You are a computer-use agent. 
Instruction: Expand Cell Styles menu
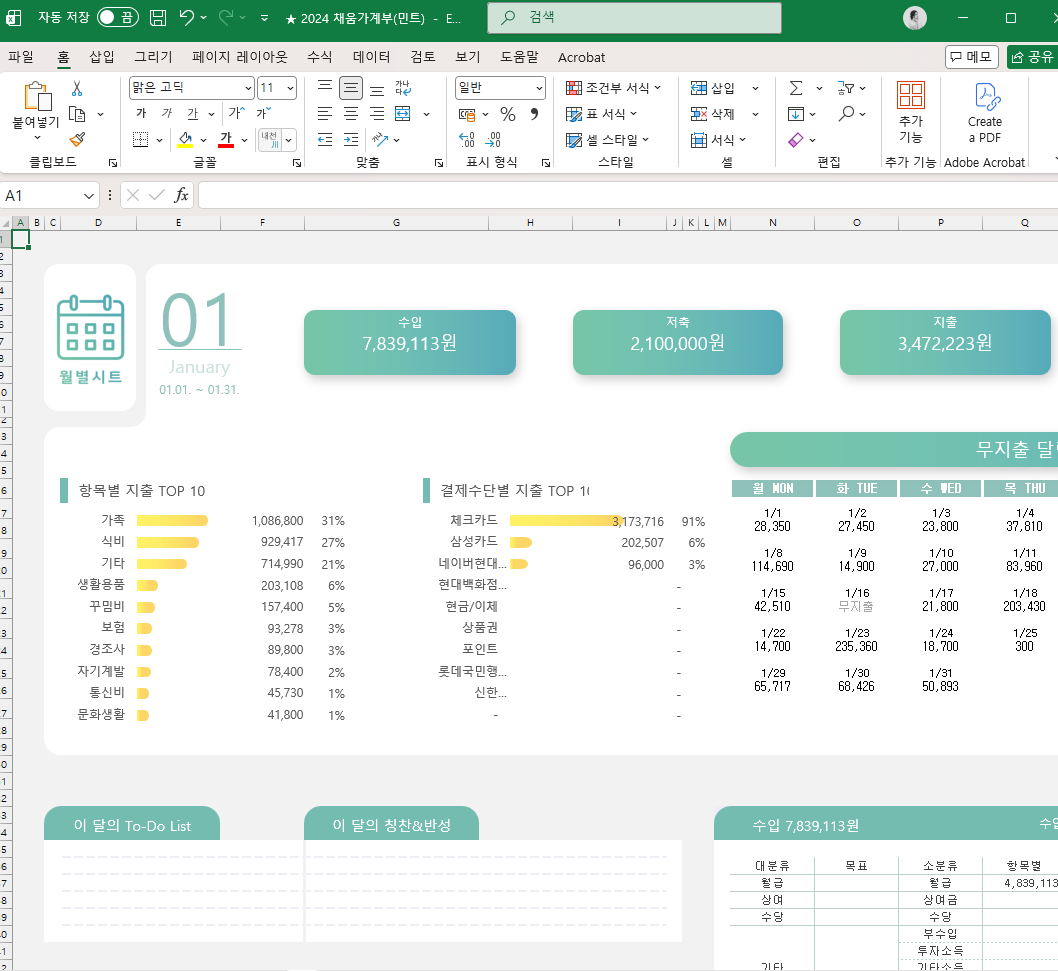tap(607, 140)
